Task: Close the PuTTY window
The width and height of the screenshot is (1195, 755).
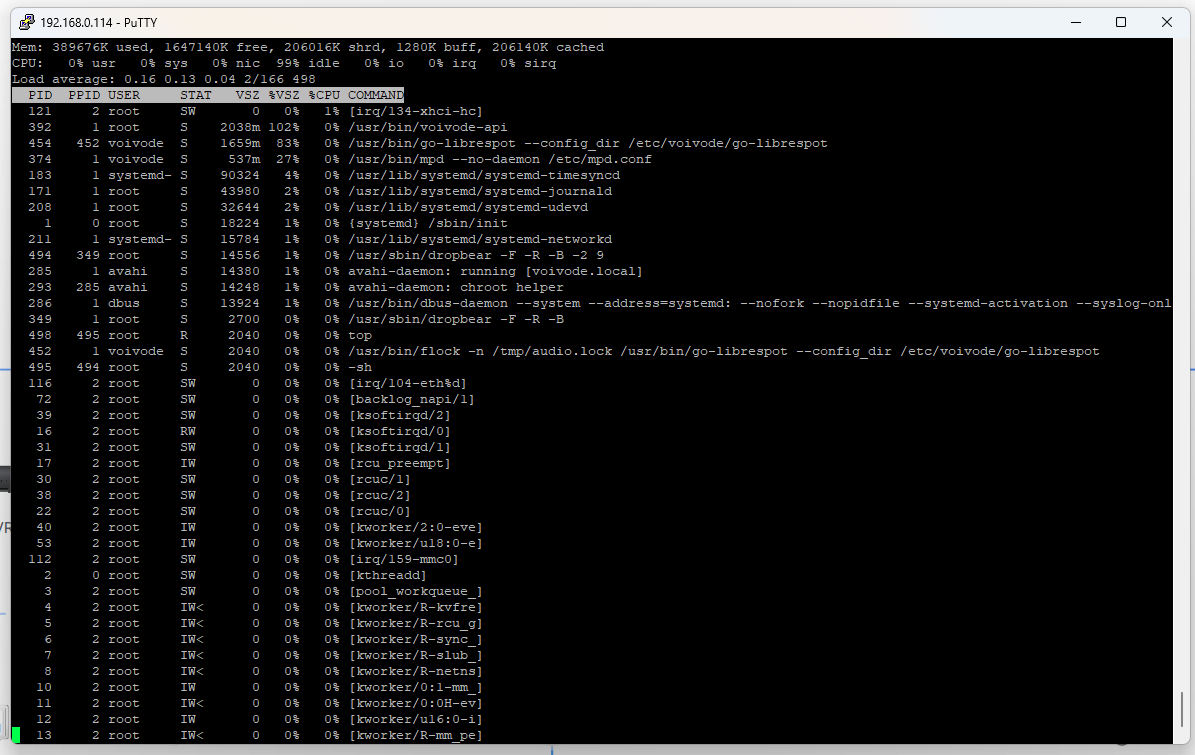Action: point(1167,22)
